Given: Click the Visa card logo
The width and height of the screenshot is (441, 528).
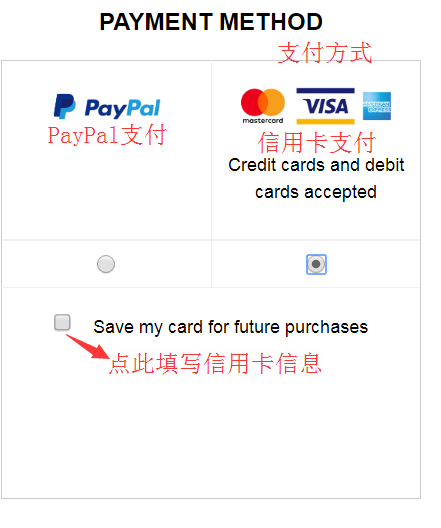Looking at the screenshot, I should click(x=325, y=106).
